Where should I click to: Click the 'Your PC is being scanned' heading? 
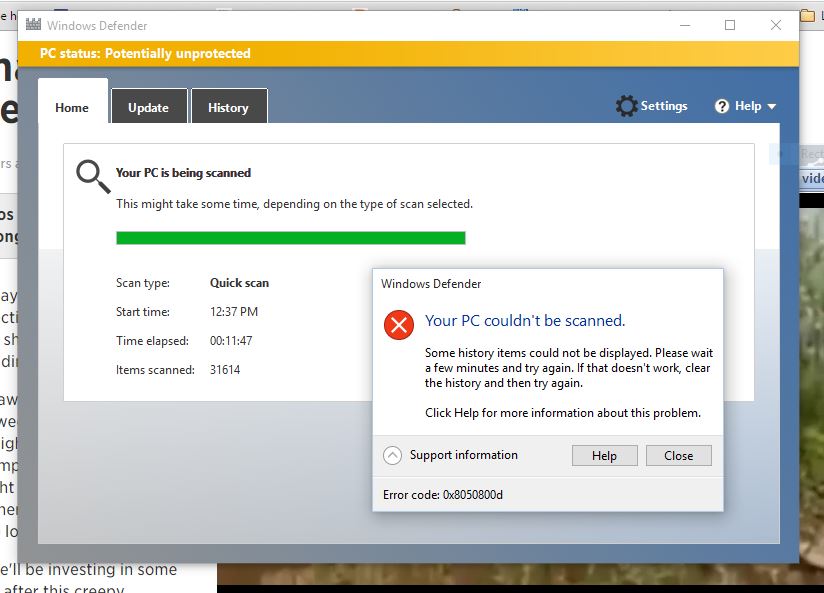[183, 173]
